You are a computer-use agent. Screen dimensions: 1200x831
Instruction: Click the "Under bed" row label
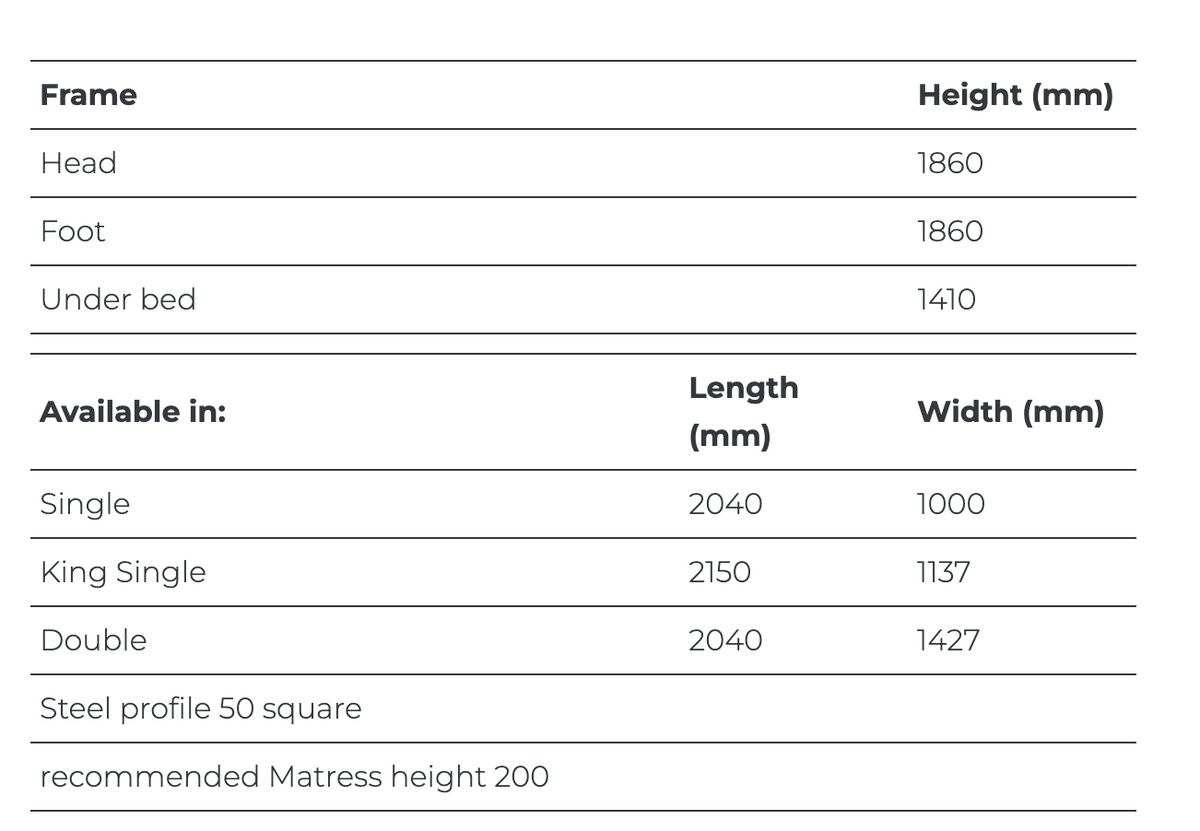point(117,299)
